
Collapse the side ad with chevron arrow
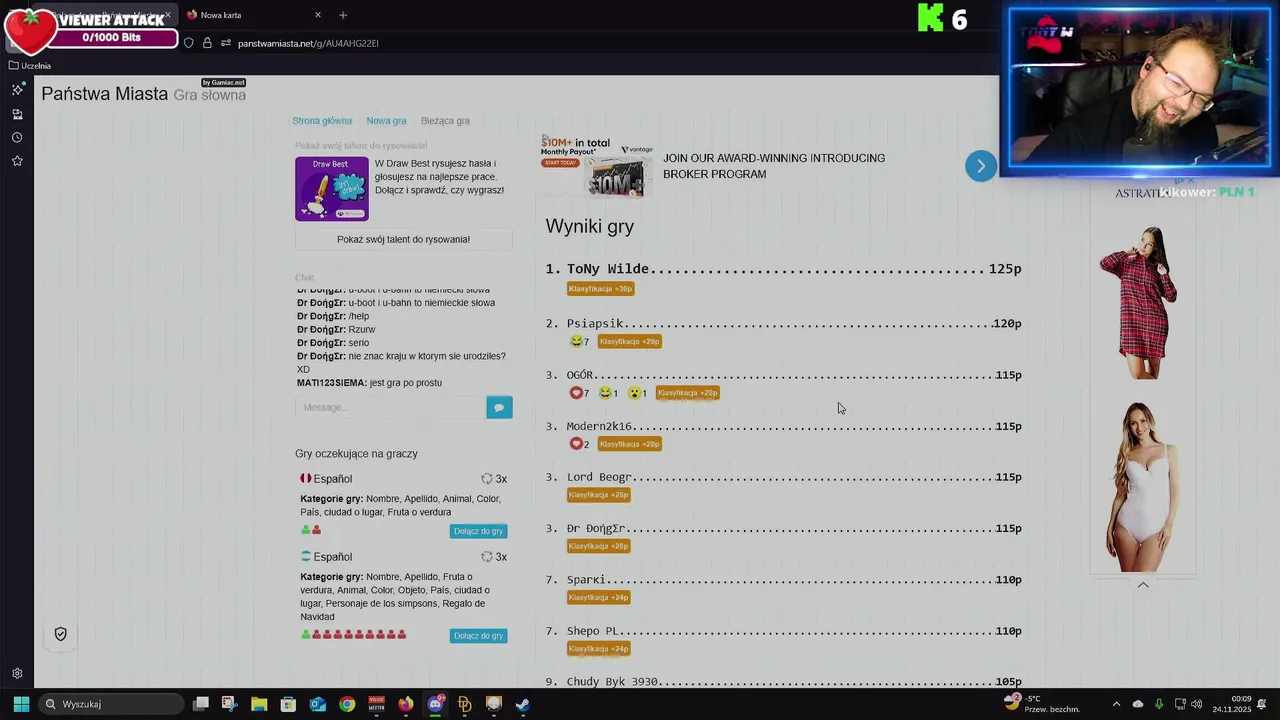click(1143, 585)
